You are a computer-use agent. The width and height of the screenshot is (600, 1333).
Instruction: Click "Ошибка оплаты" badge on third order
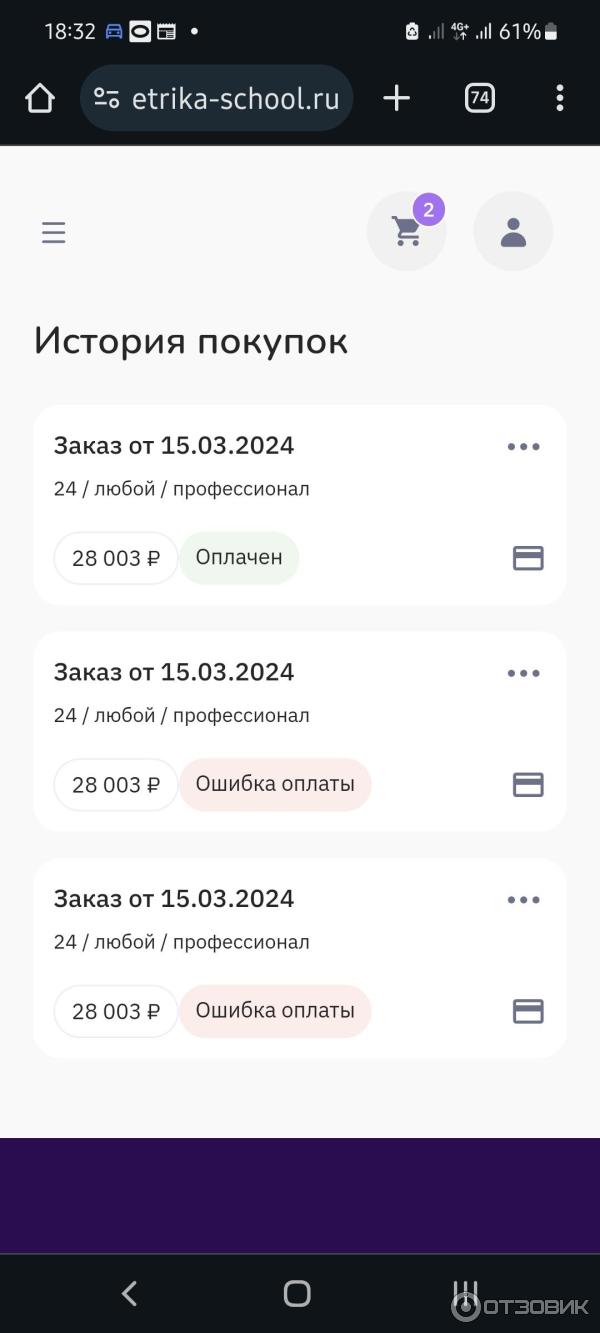point(275,1011)
